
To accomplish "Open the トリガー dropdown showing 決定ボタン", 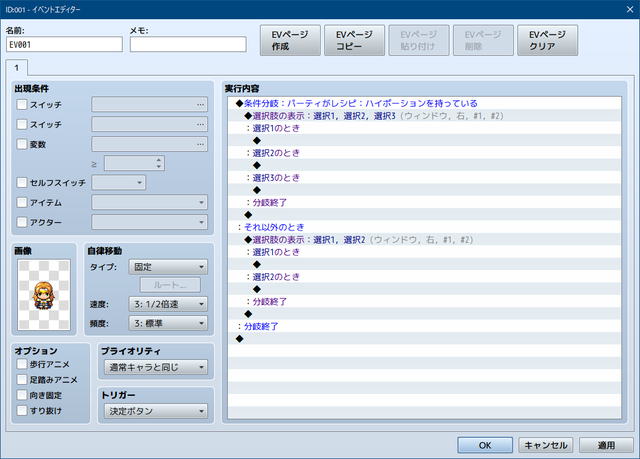I will (x=156, y=411).
